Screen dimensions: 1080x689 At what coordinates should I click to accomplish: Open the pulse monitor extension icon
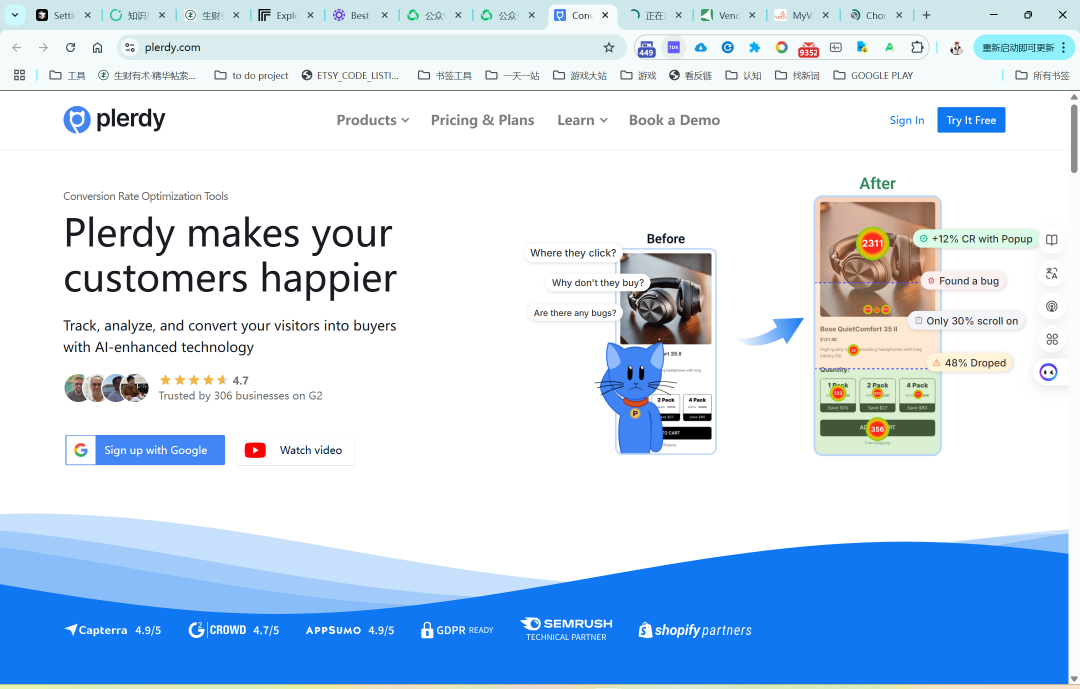tap(835, 48)
